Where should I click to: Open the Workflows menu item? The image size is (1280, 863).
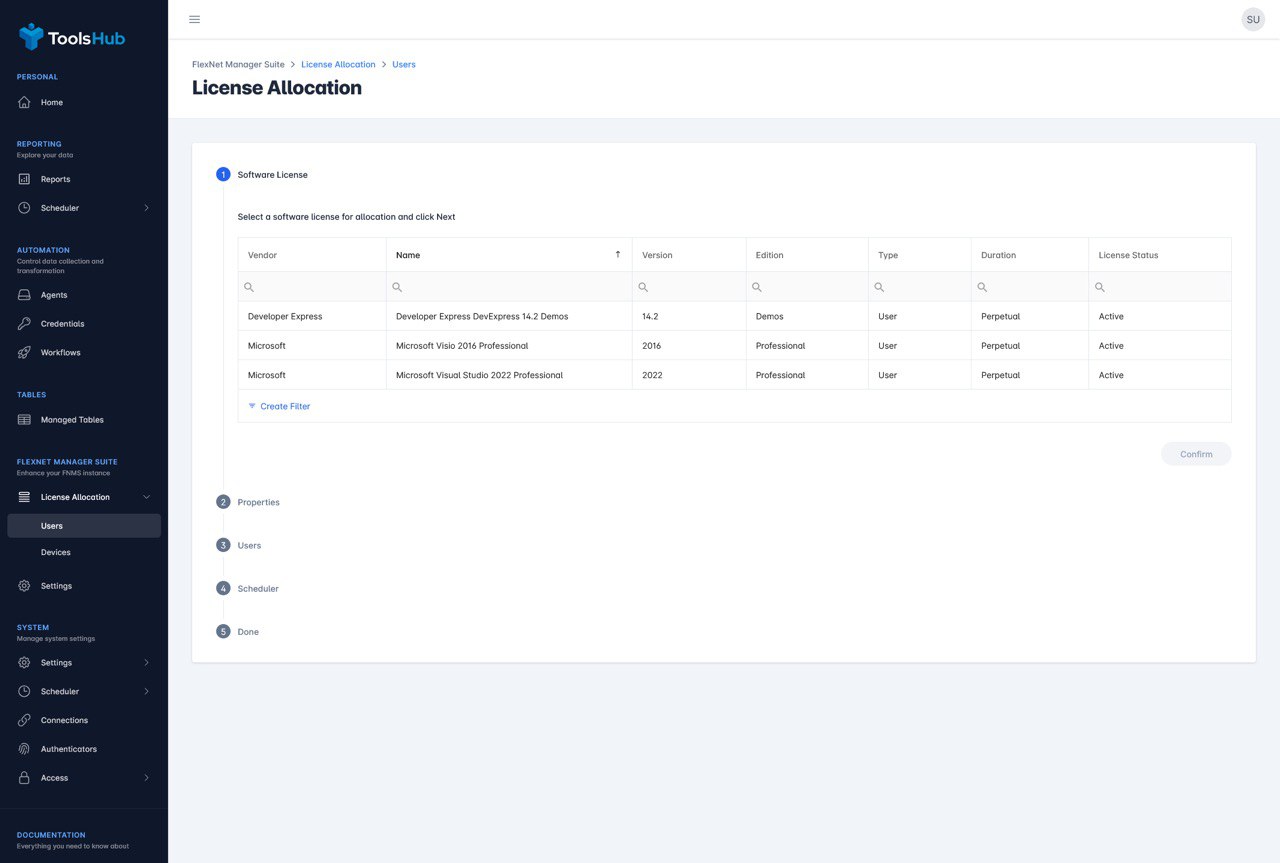[84, 353]
